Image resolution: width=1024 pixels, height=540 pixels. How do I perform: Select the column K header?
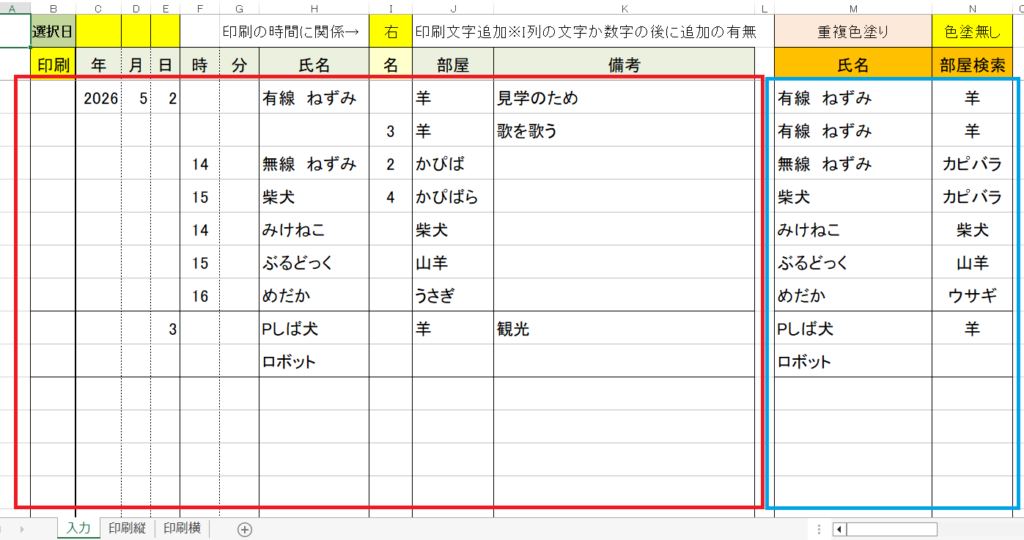coord(624,8)
